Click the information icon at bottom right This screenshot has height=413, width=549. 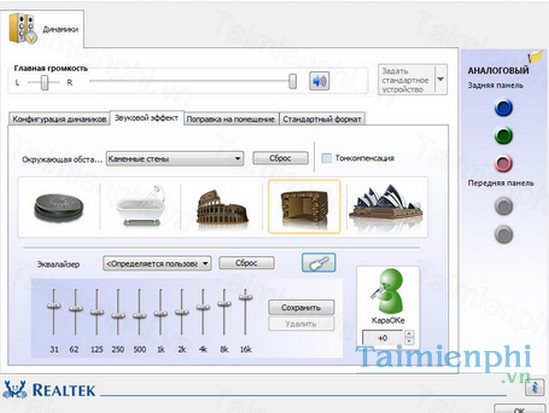coord(534,388)
